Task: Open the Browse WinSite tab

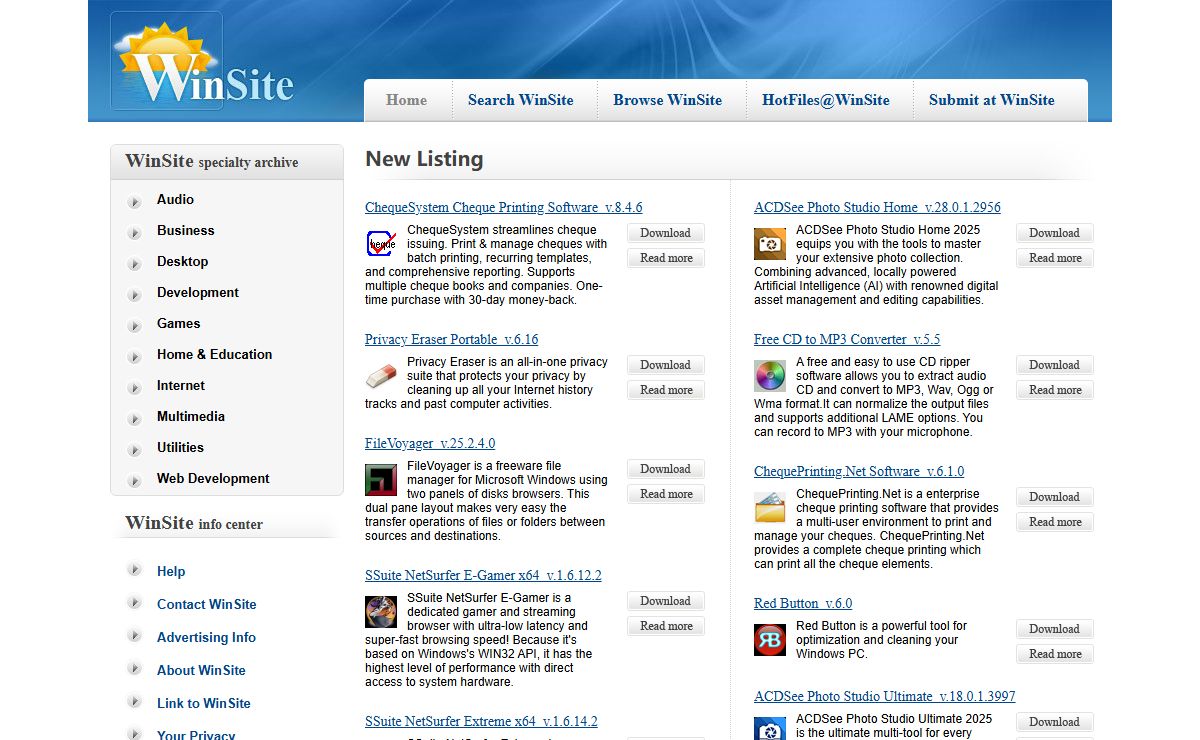Action: (x=668, y=100)
